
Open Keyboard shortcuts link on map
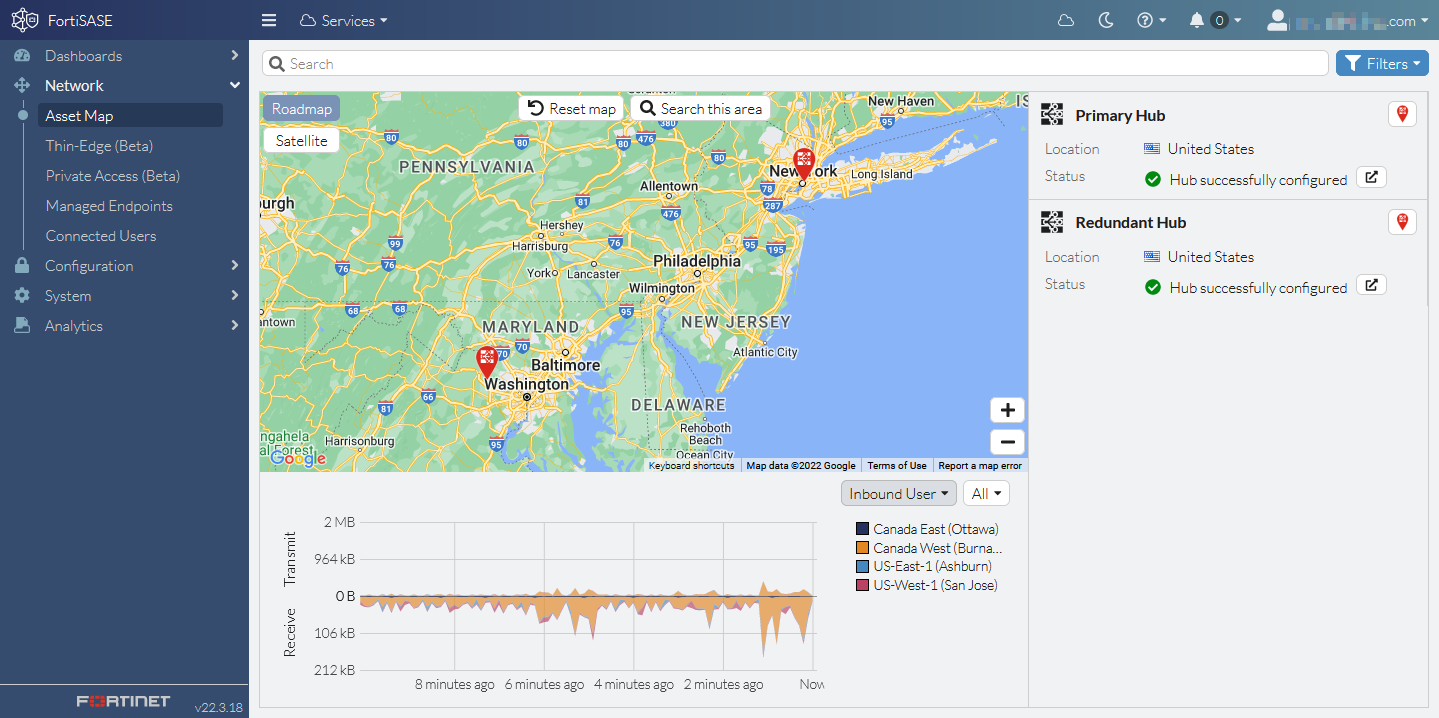coord(691,466)
